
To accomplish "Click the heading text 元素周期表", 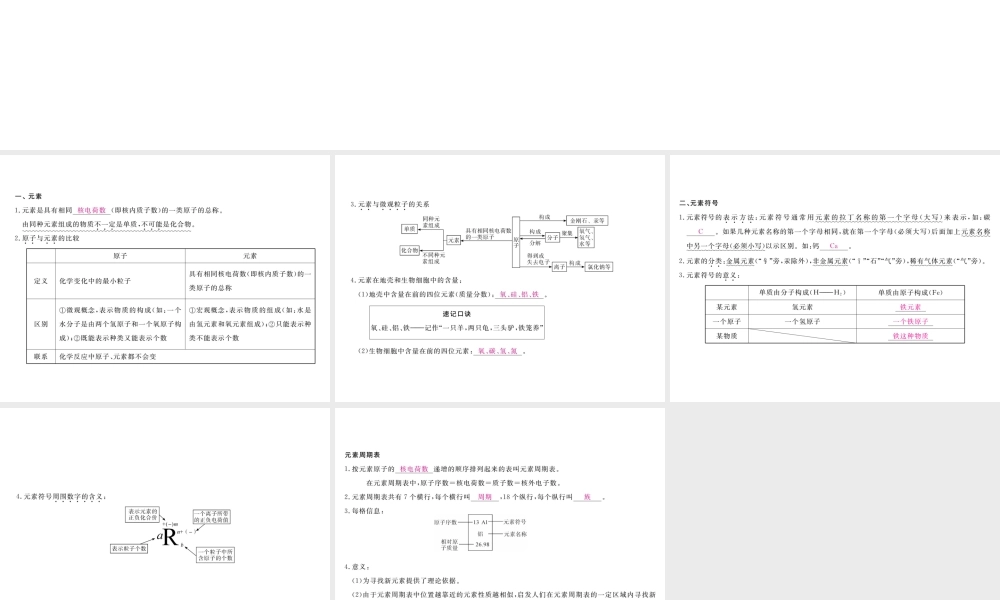I will pyautogui.click(x=362, y=455).
